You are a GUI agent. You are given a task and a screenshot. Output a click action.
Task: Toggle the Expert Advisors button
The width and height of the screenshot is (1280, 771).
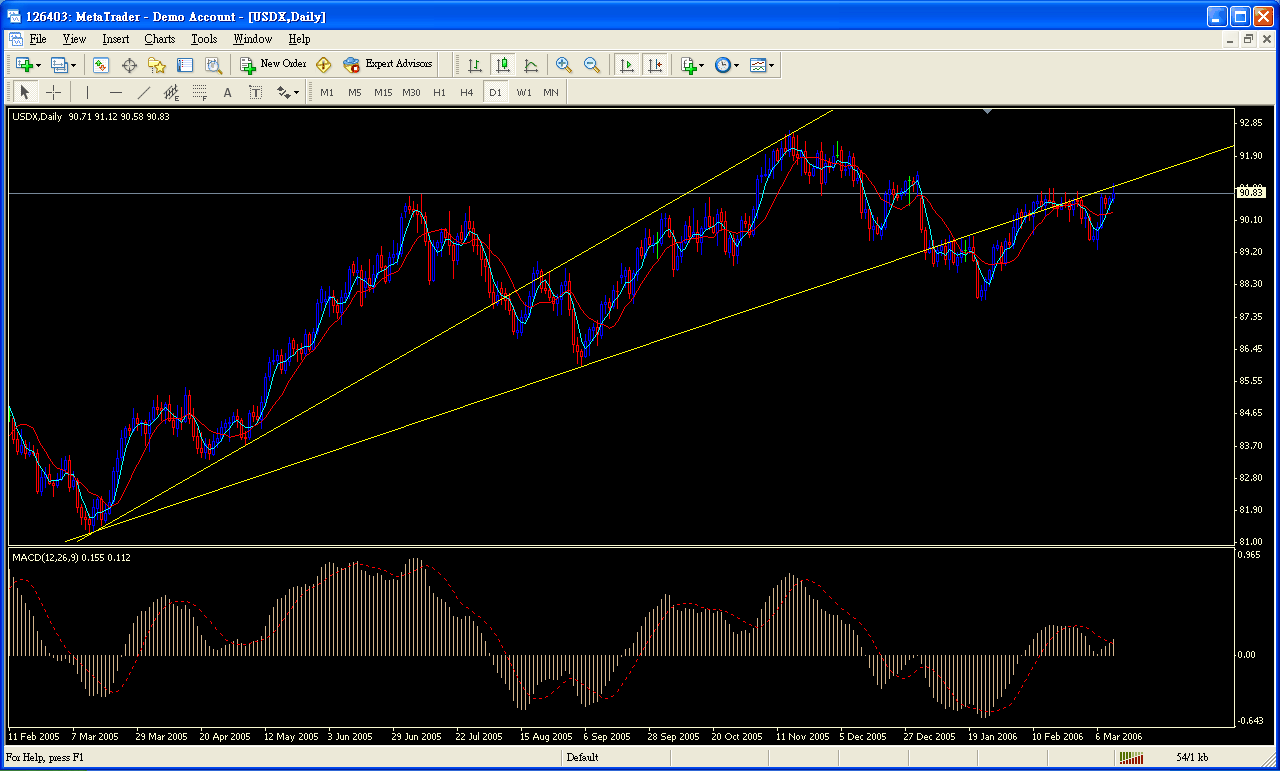click(388, 65)
